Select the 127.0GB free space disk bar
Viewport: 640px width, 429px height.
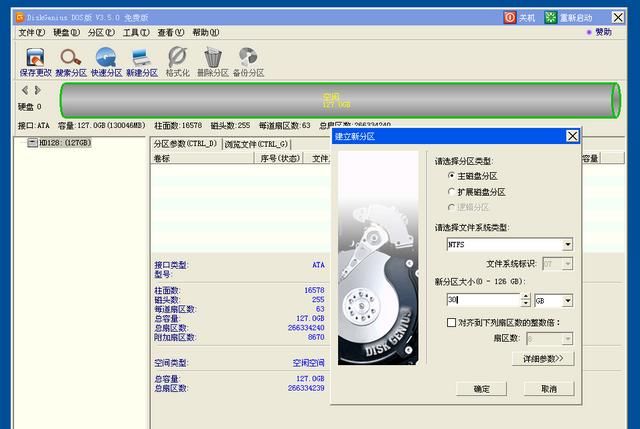tap(340, 100)
